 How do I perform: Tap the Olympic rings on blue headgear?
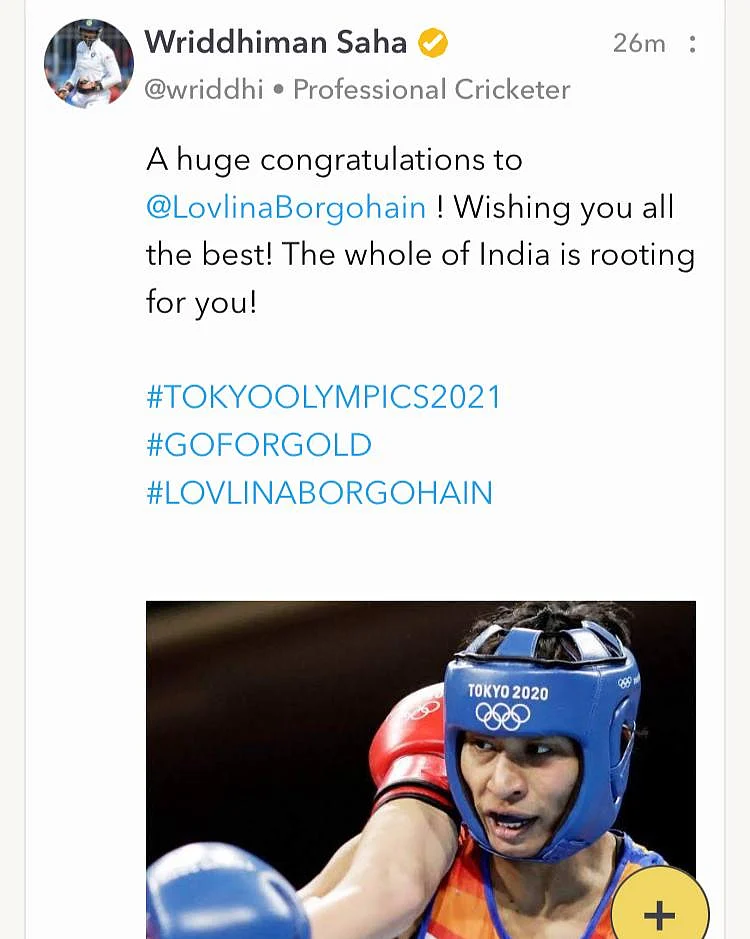click(503, 716)
